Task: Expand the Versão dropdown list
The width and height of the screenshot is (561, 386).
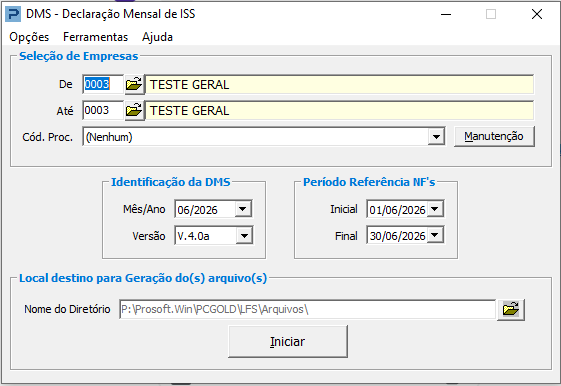Action: (244, 235)
